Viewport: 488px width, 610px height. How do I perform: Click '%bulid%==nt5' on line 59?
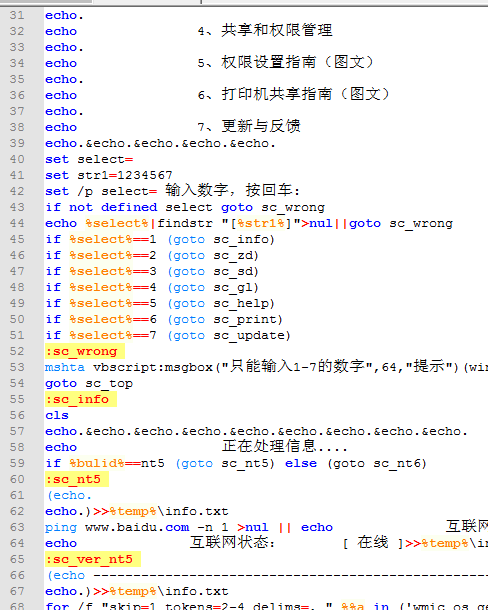[117, 464]
